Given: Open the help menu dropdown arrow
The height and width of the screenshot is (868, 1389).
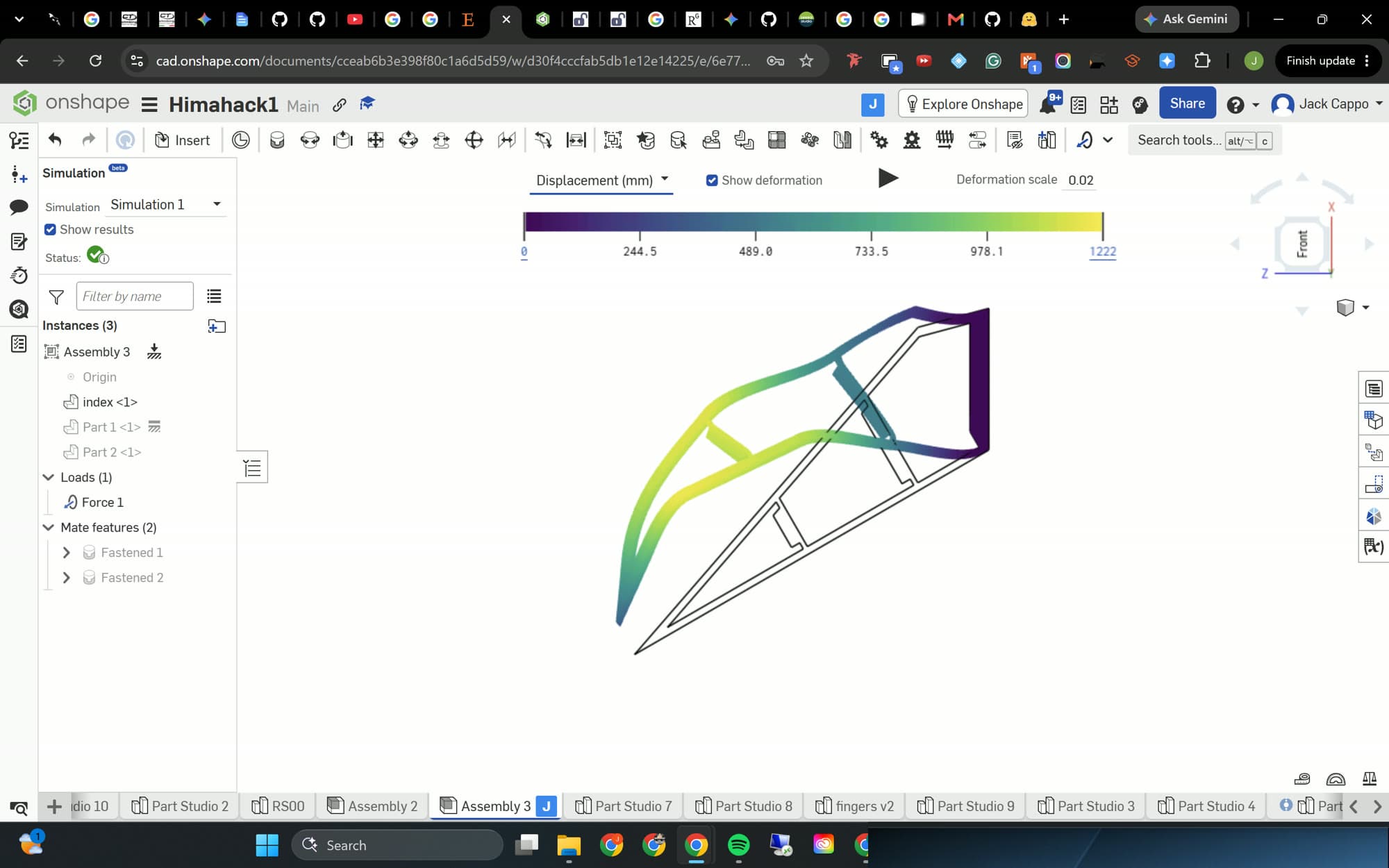Looking at the screenshot, I should click(x=1256, y=105).
